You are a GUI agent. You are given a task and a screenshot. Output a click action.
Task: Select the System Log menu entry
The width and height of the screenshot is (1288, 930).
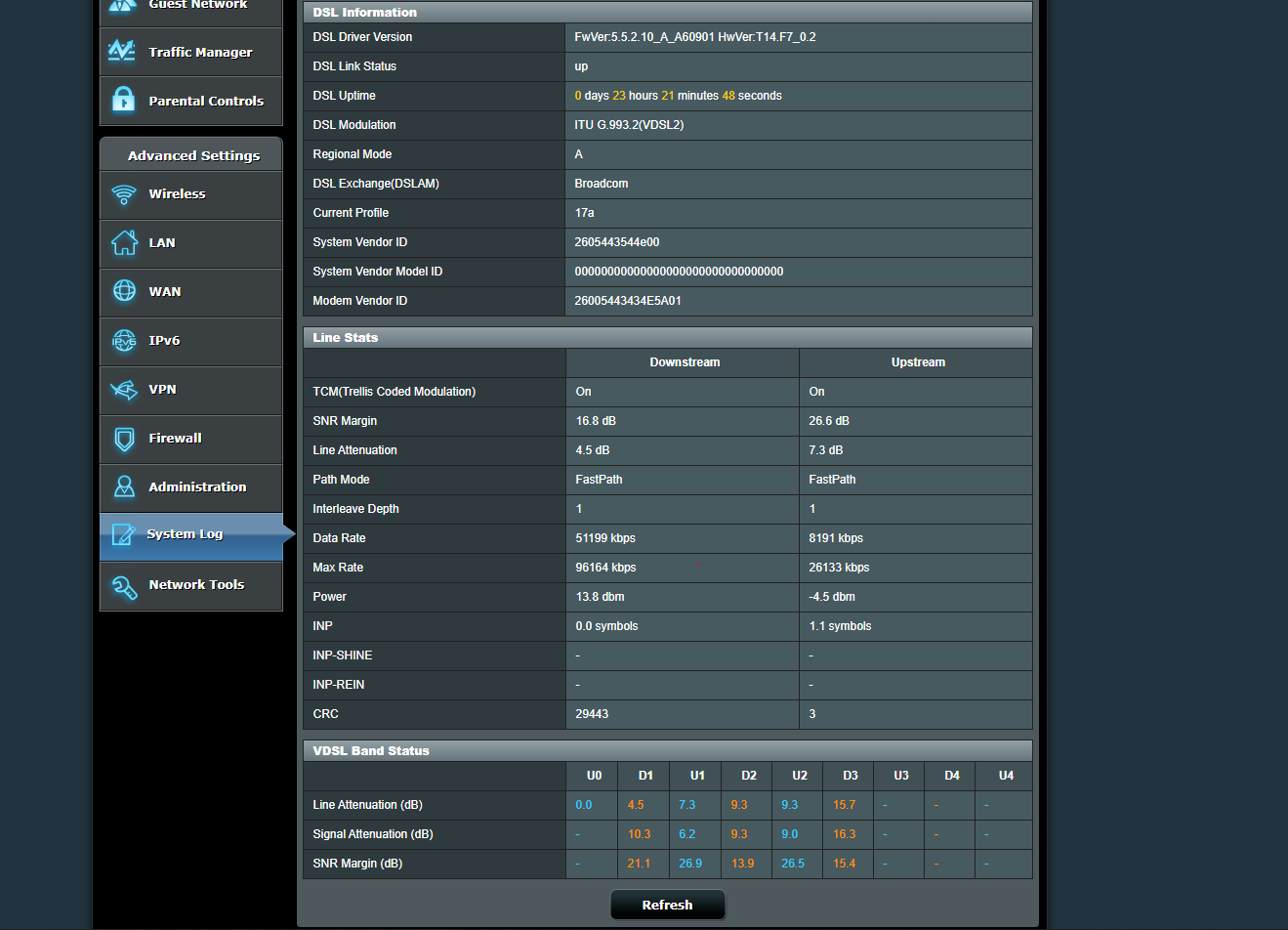click(185, 534)
